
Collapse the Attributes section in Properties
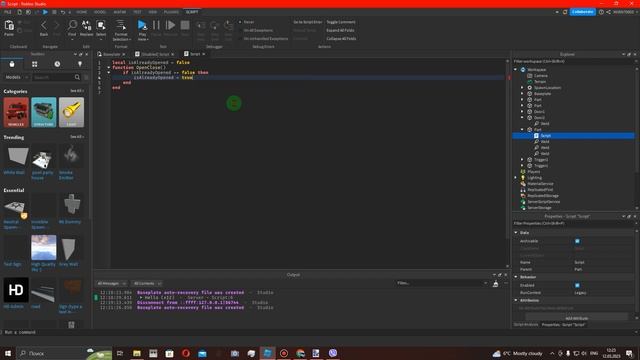coord(516,300)
